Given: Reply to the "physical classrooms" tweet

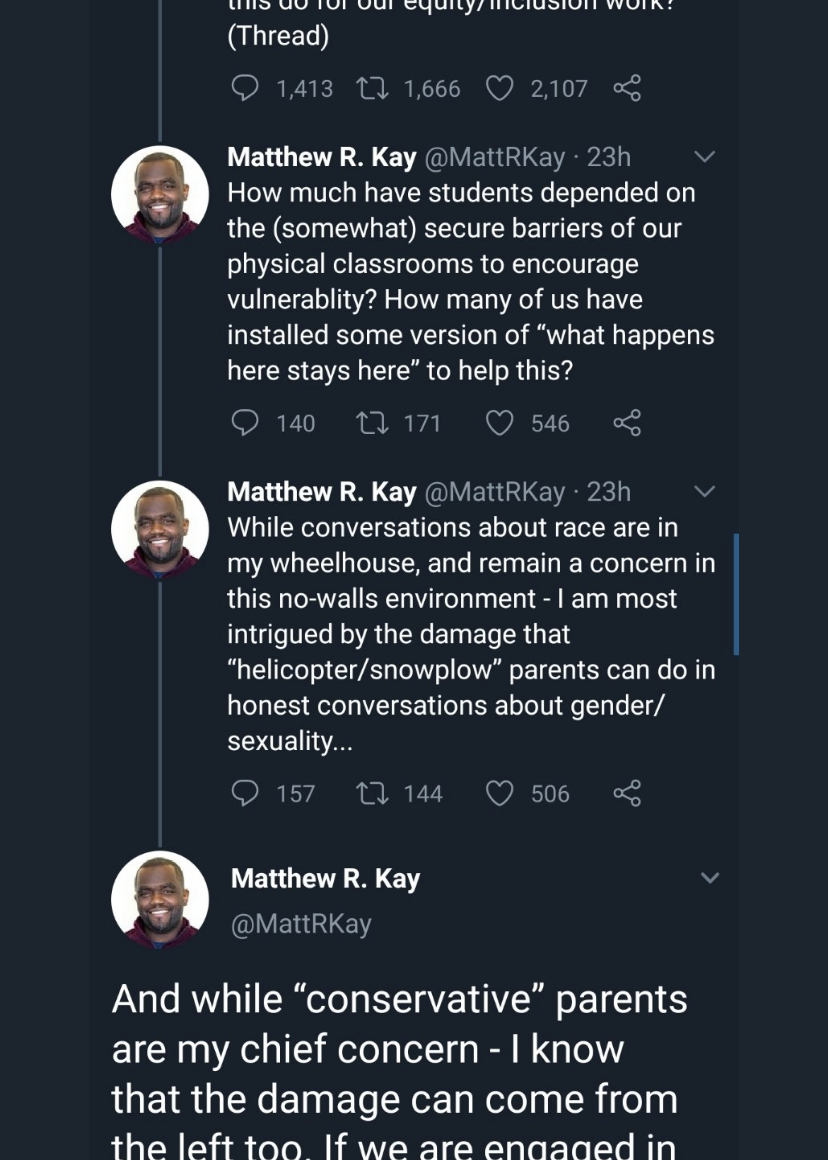Looking at the screenshot, I should (245, 423).
